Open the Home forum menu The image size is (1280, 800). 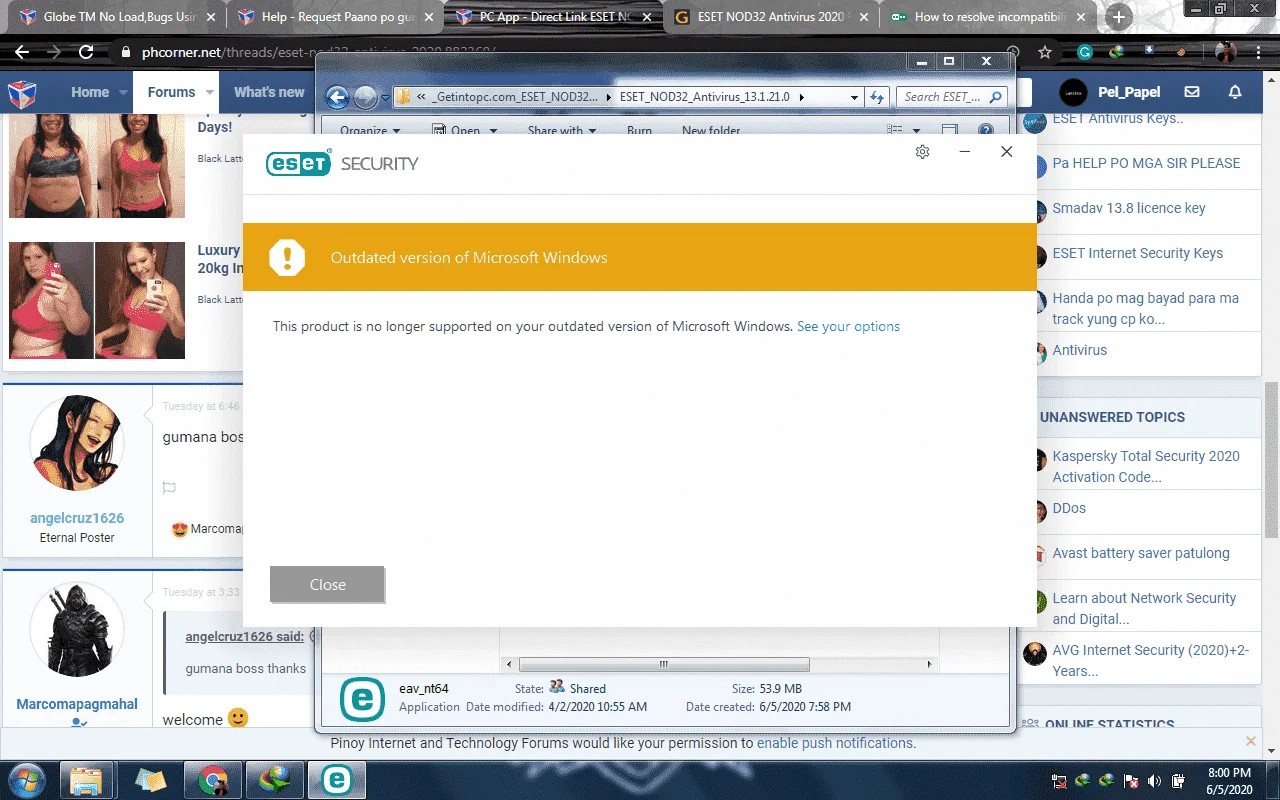tap(90, 92)
